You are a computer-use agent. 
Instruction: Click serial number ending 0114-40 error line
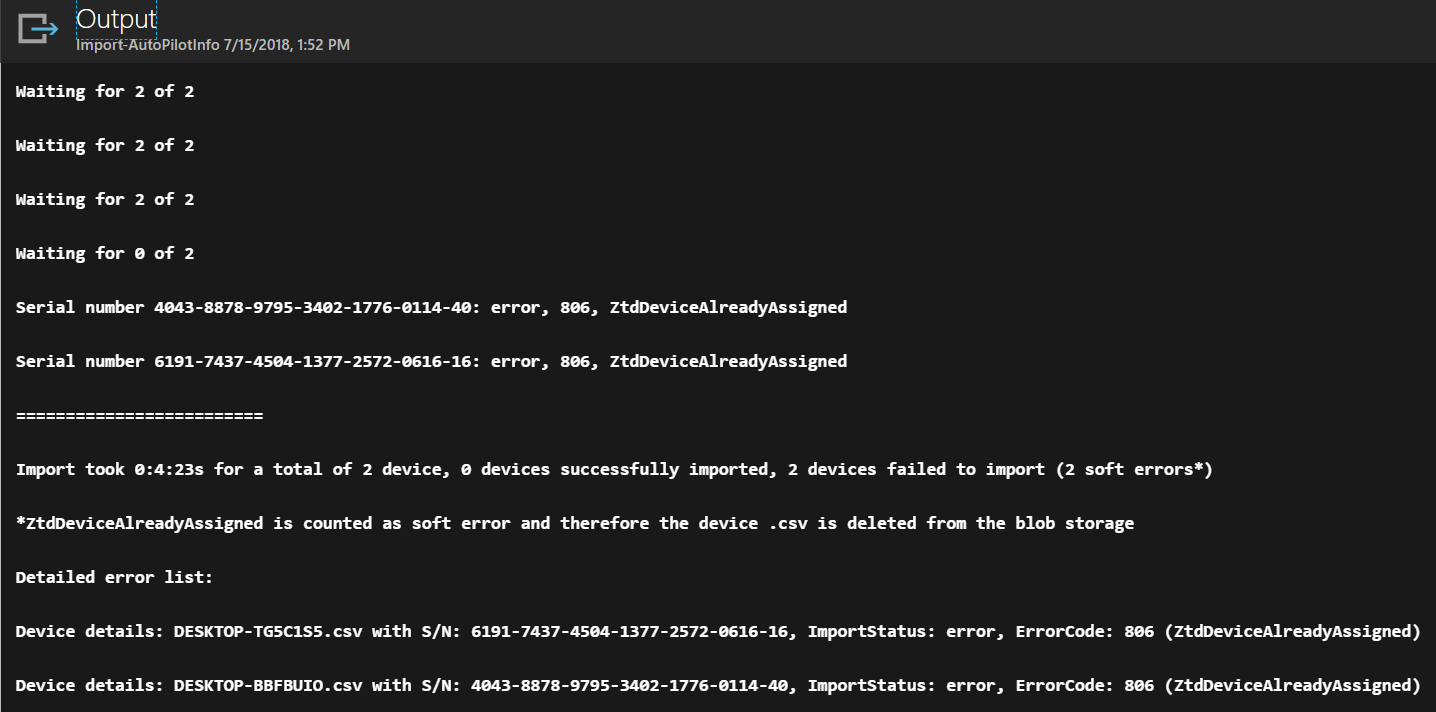(x=430, y=306)
